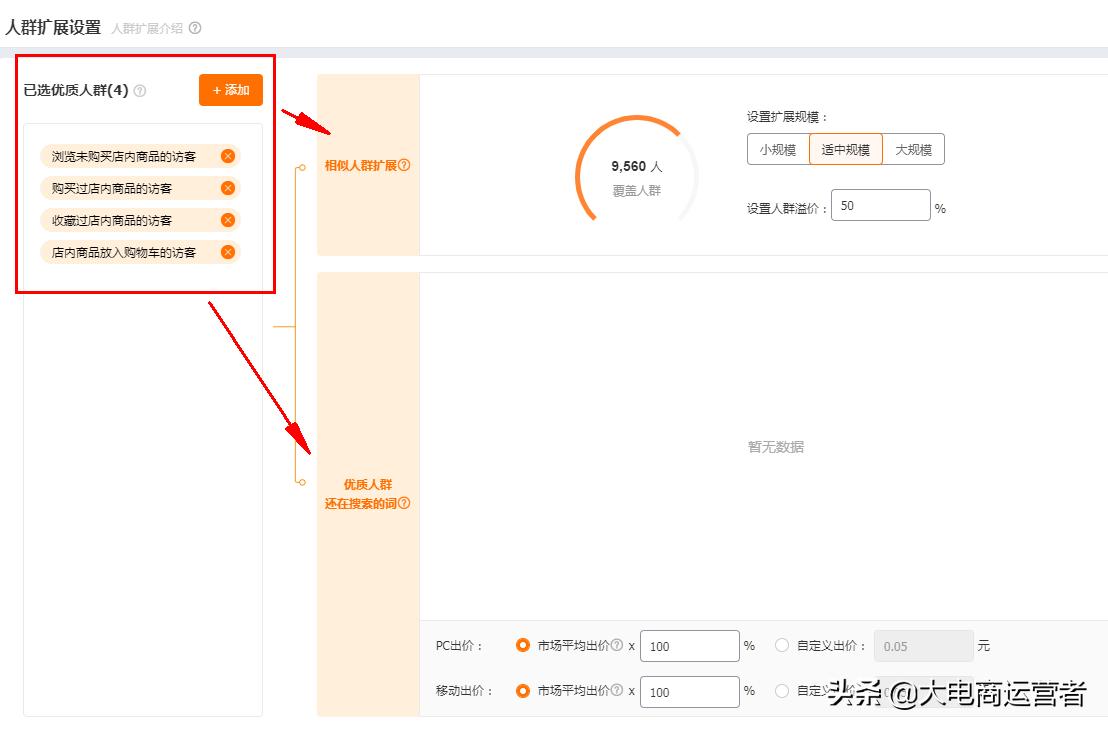Click the 购买过店内商品的访客 tag text
Image resolution: width=1108 pixels, height=729 pixels.
pos(112,189)
